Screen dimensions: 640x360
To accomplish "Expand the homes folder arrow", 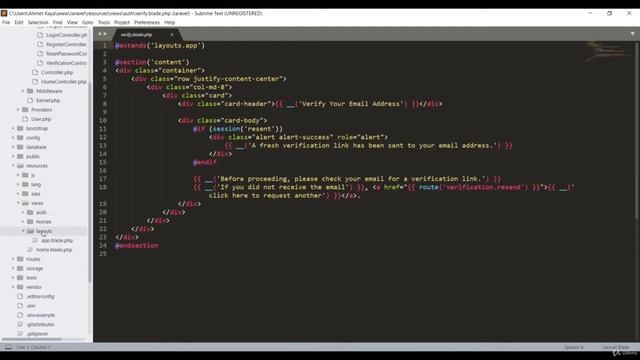I will (23, 222).
